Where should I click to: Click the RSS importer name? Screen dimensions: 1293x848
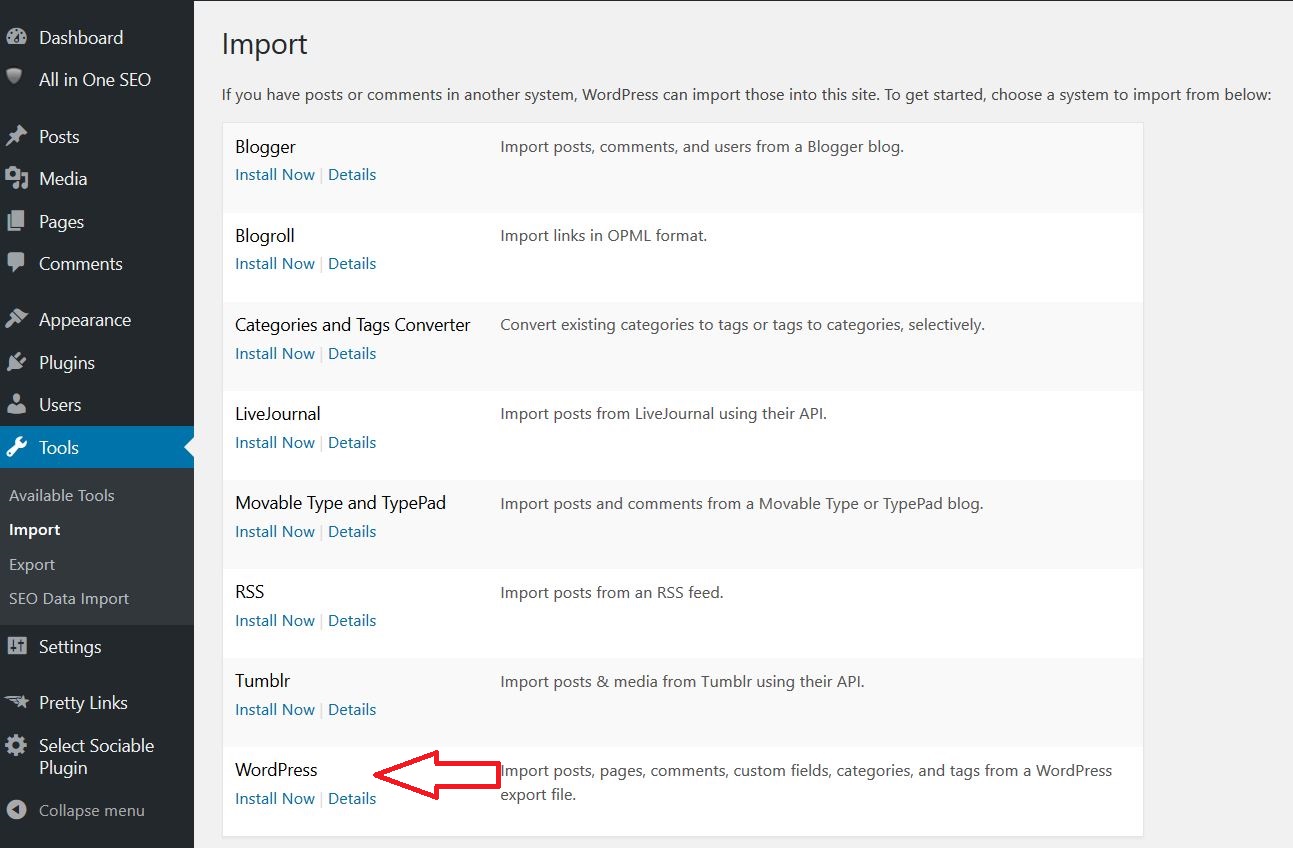(250, 592)
